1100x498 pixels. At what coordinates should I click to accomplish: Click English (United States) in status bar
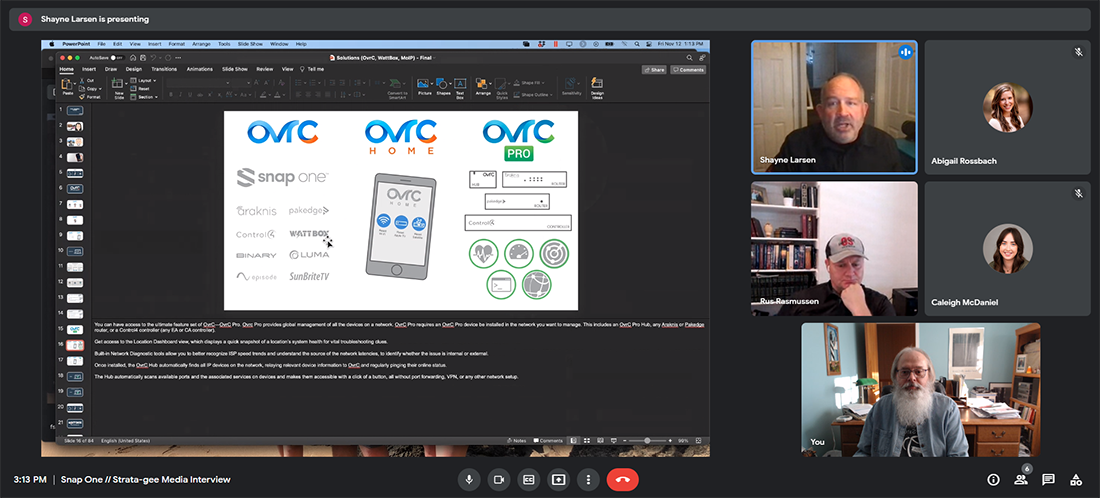(x=126, y=440)
